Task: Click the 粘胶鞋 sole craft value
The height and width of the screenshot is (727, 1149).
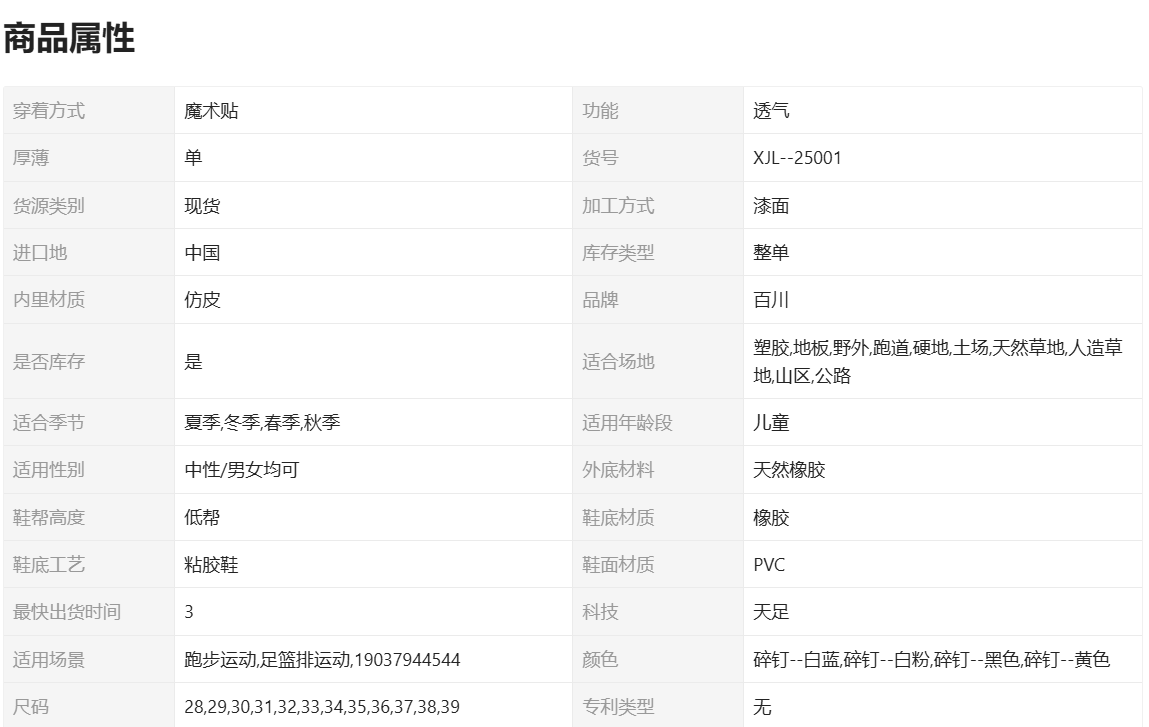Action: point(211,565)
